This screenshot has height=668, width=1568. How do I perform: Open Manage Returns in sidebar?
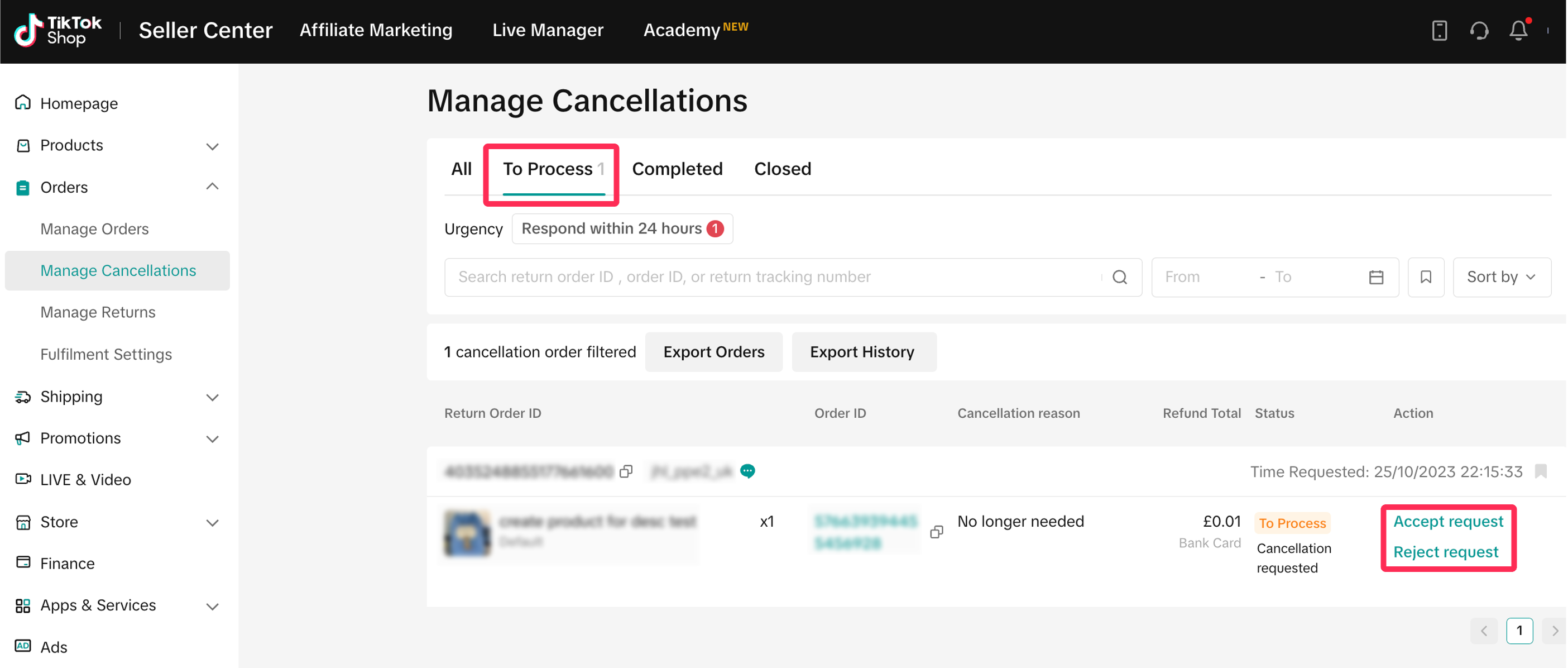[97, 312]
